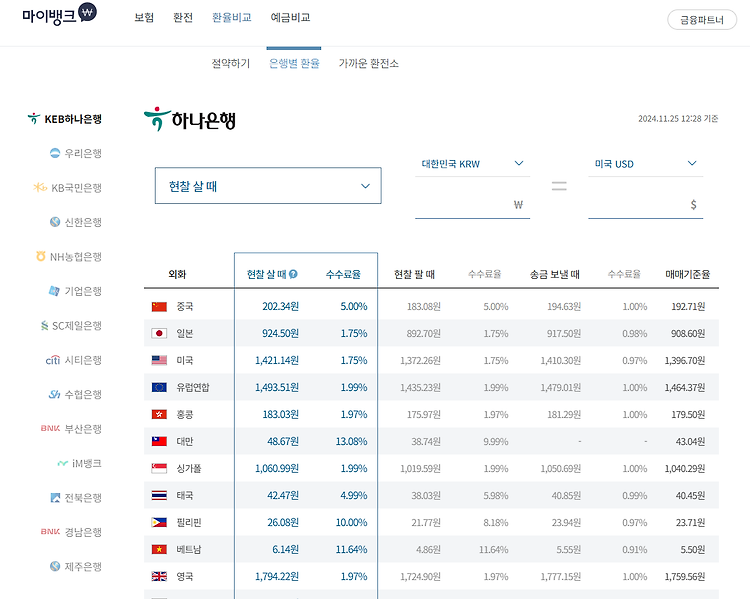Click the Taiwan flag icon
Viewport: 750px width, 599px height.
click(159, 442)
